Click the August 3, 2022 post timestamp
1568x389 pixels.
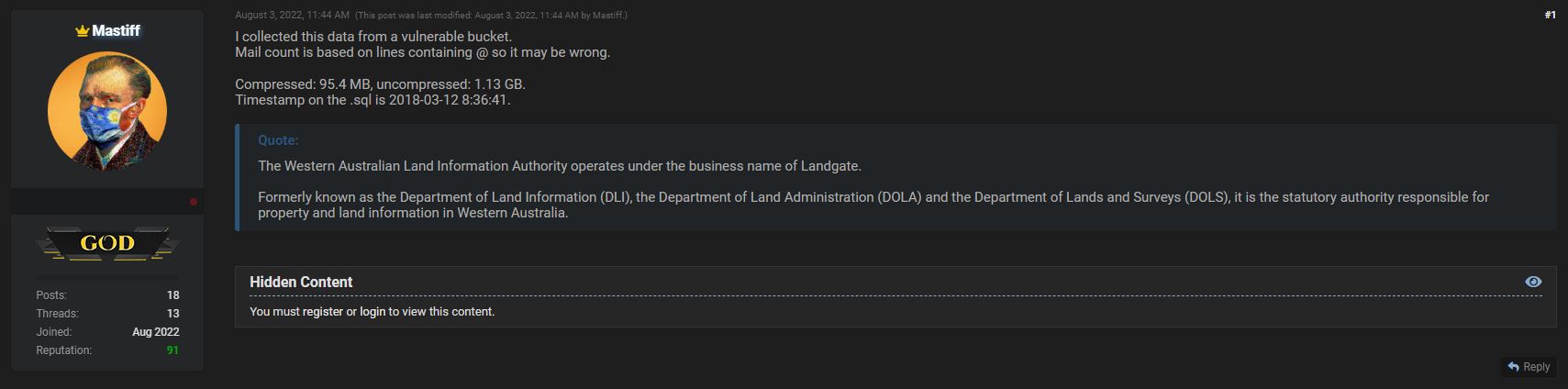292,15
